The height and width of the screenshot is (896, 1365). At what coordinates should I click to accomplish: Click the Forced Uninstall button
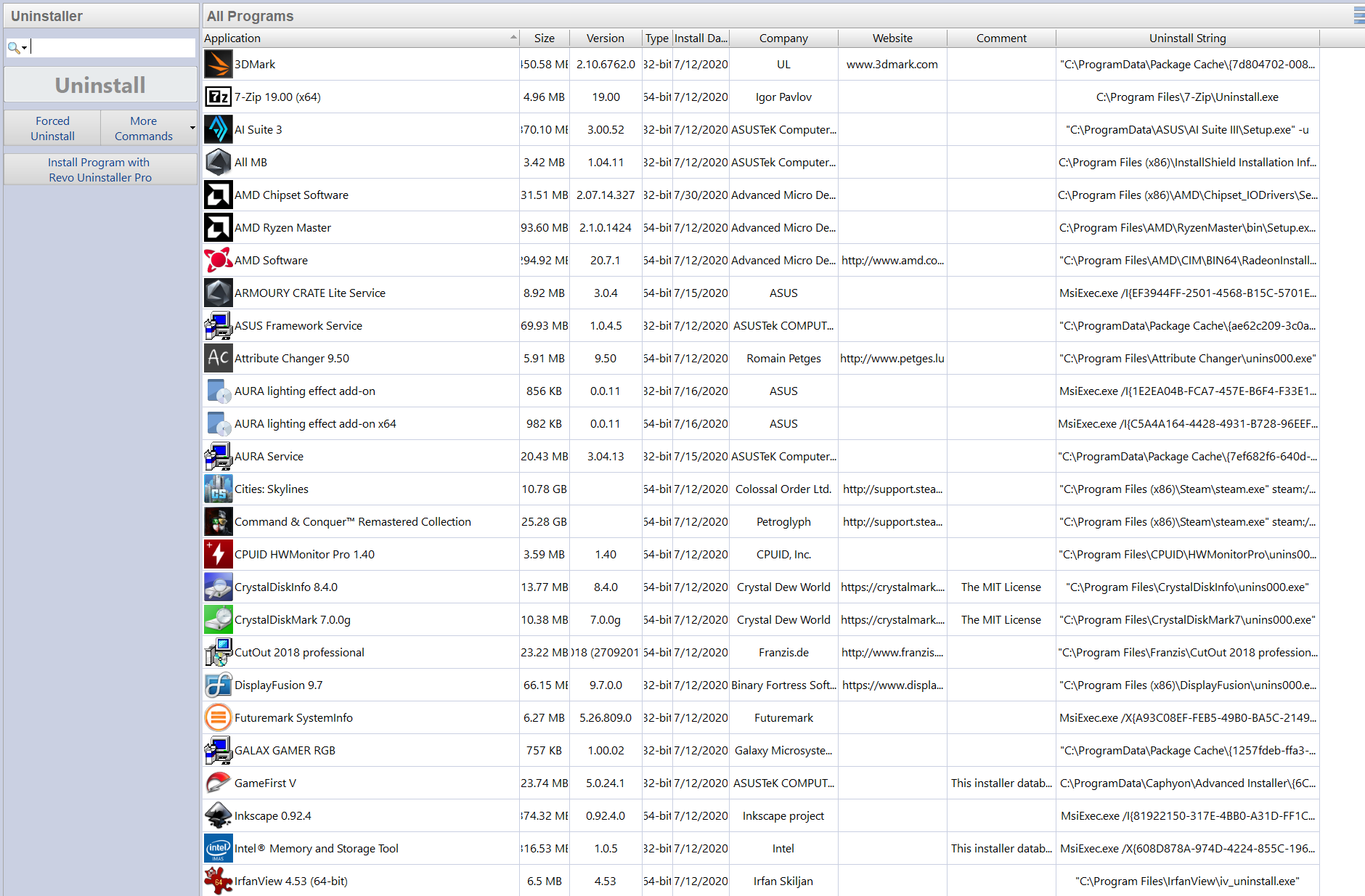tap(52, 128)
